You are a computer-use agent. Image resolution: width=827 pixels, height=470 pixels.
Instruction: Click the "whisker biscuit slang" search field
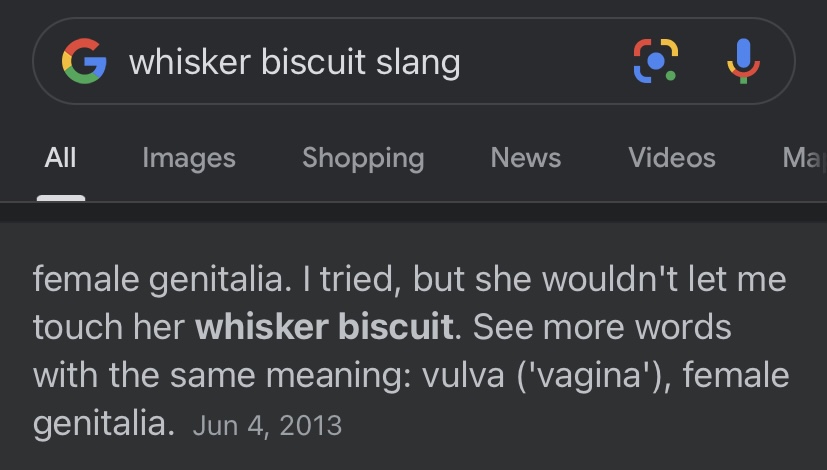(294, 62)
